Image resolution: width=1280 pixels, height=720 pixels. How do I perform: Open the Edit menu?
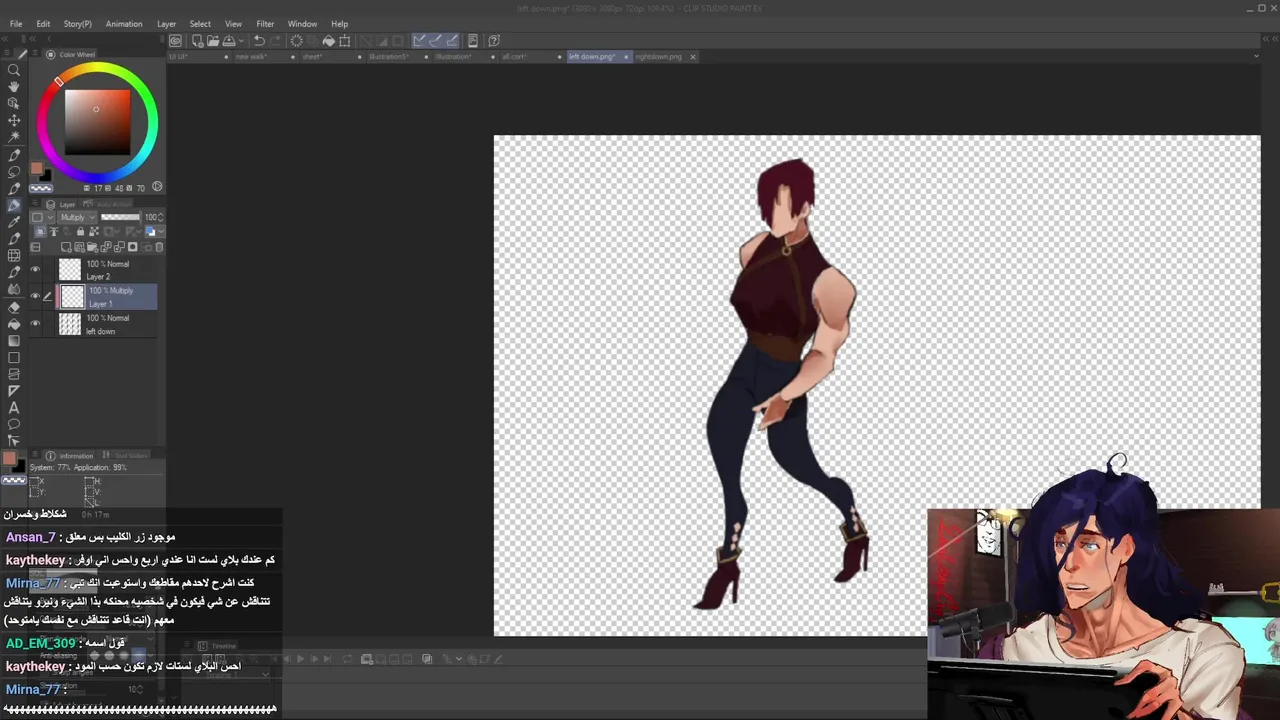pyautogui.click(x=43, y=24)
